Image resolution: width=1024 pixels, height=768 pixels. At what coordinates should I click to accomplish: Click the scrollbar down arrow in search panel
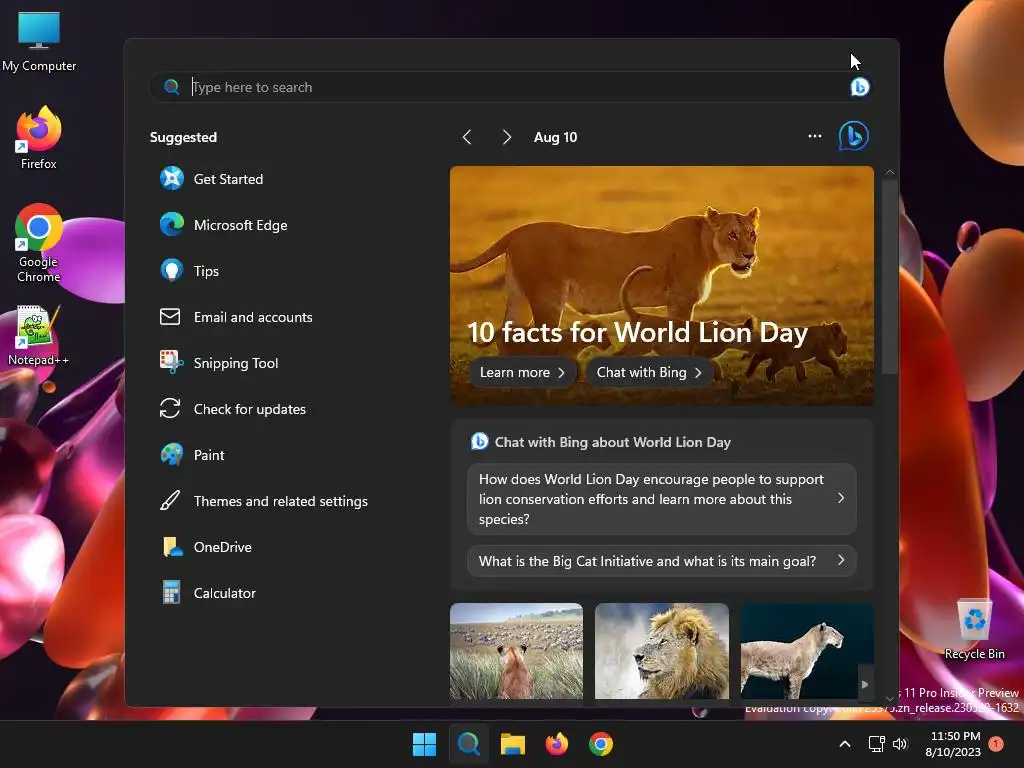point(889,699)
